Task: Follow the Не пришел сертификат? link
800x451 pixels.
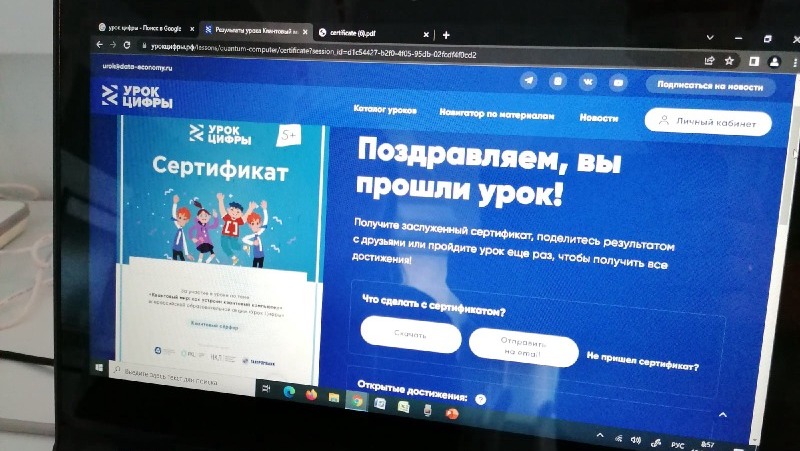Action: tap(642, 362)
